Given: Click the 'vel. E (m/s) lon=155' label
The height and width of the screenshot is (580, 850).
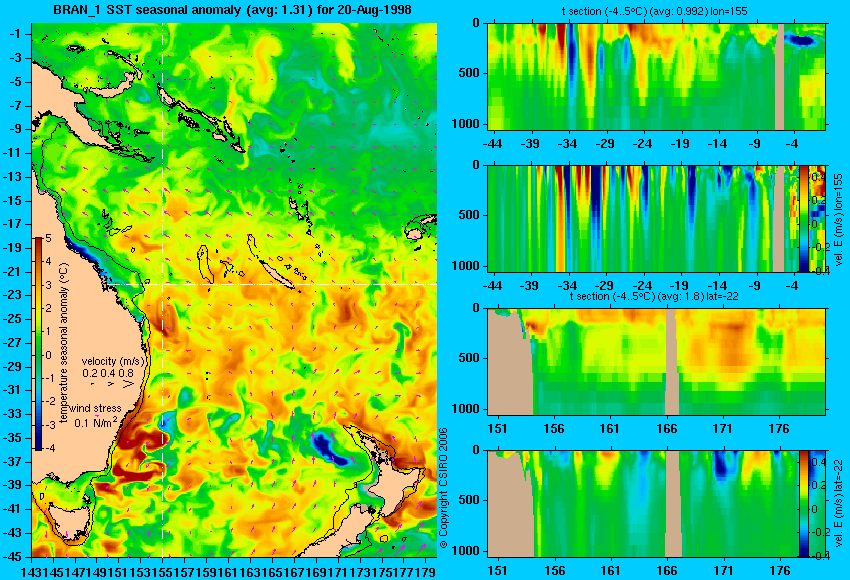Looking at the screenshot, I should point(838,220).
